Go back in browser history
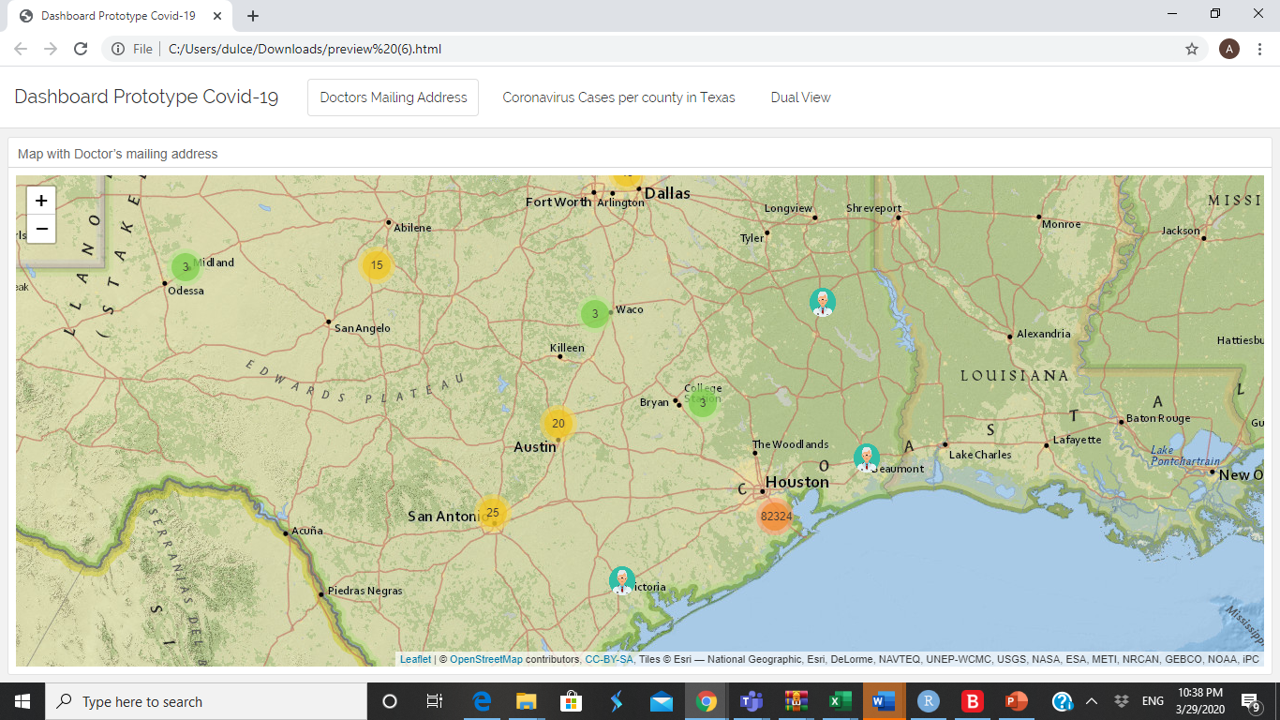 click(x=21, y=49)
